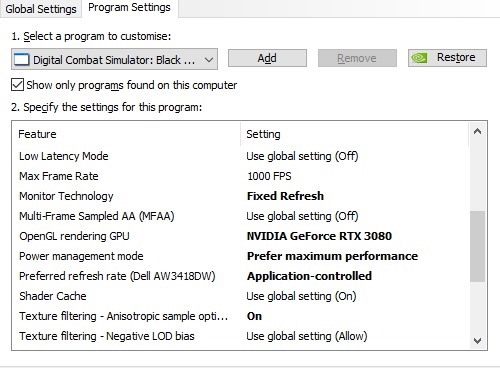Click the Restore button
This screenshot has height=368, width=500.
(x=447, y=58)
